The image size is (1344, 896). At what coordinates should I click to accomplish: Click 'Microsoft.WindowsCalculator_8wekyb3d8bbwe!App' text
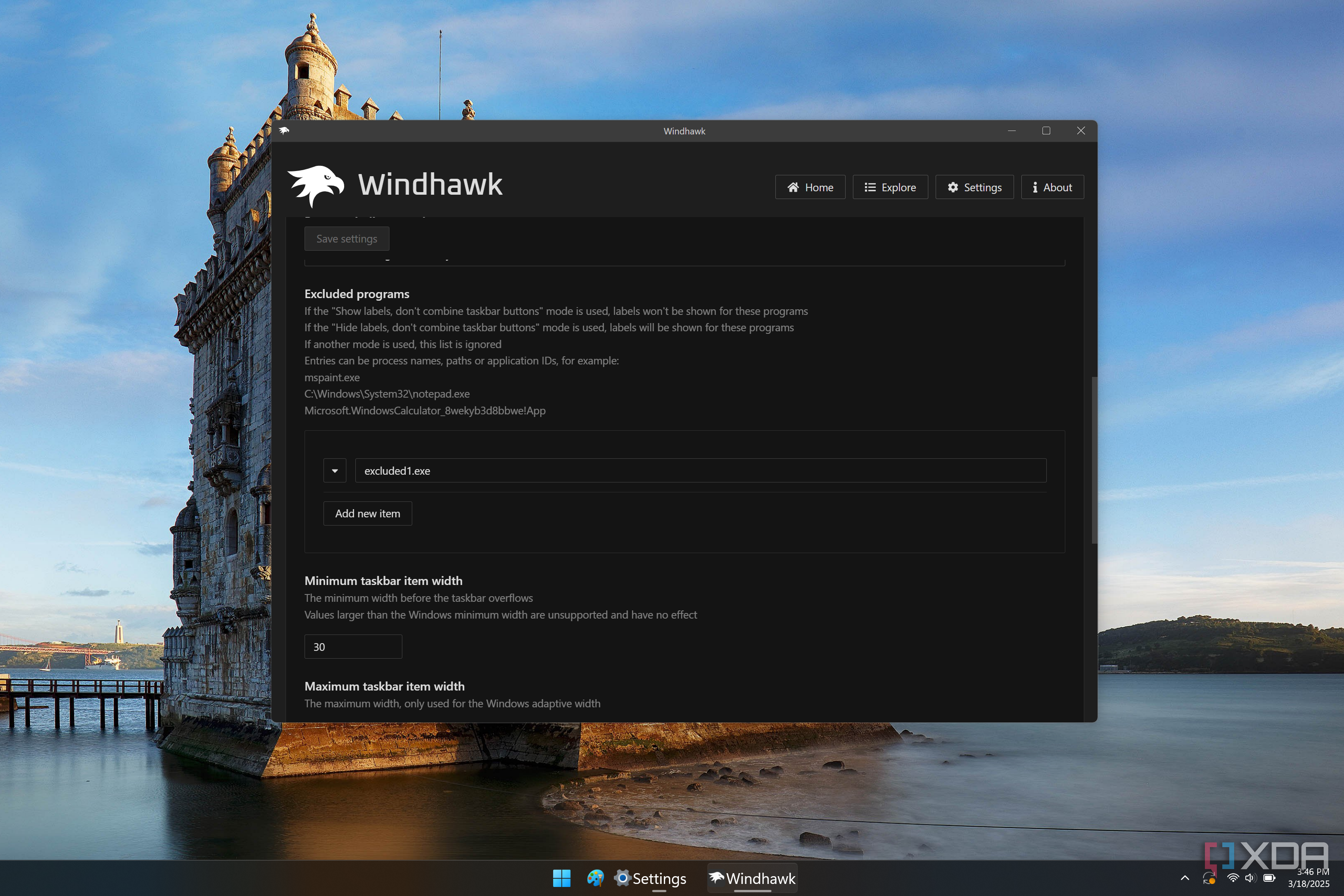425,410
